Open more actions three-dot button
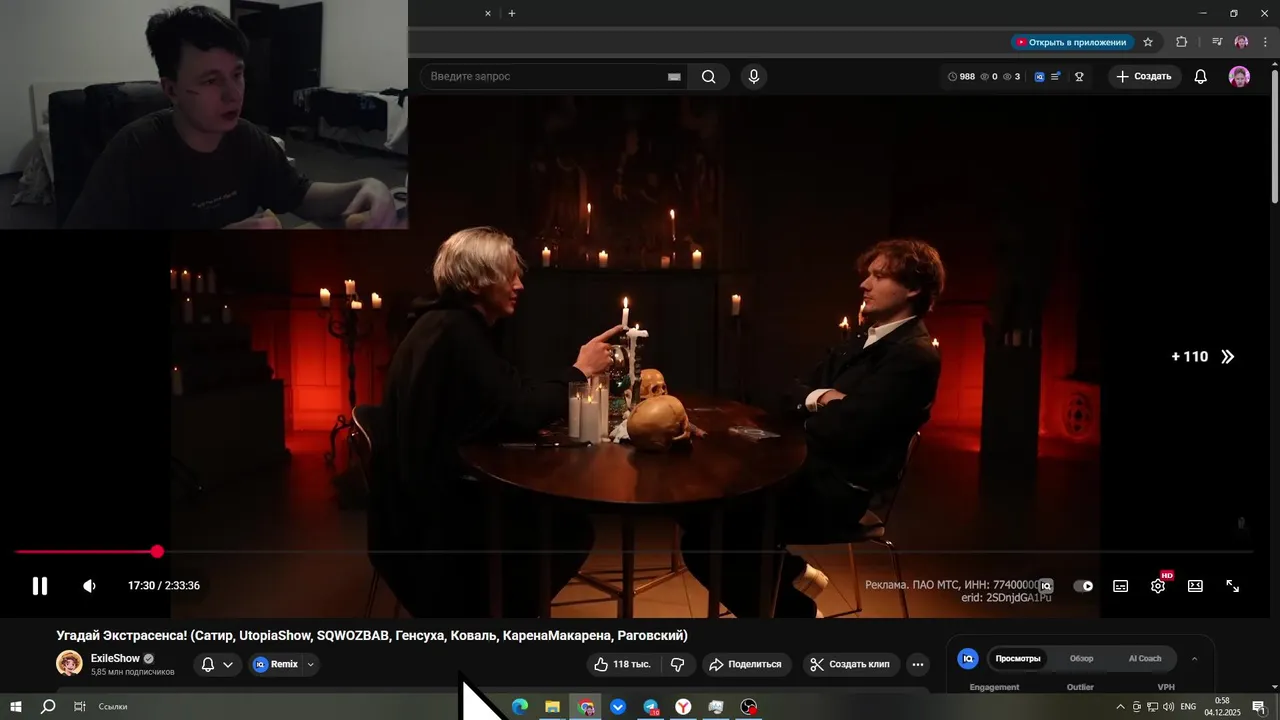Viewport: 1280px width, 720px height. coord(918,664)
